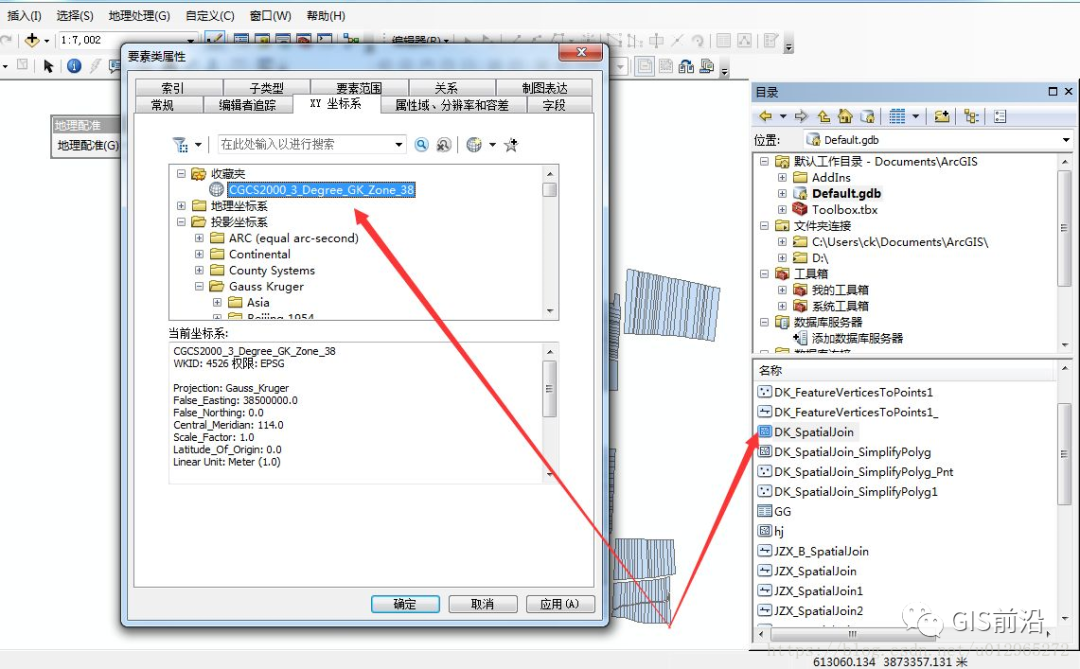
Task: Click the 确定 button
Action: point(405,604)
